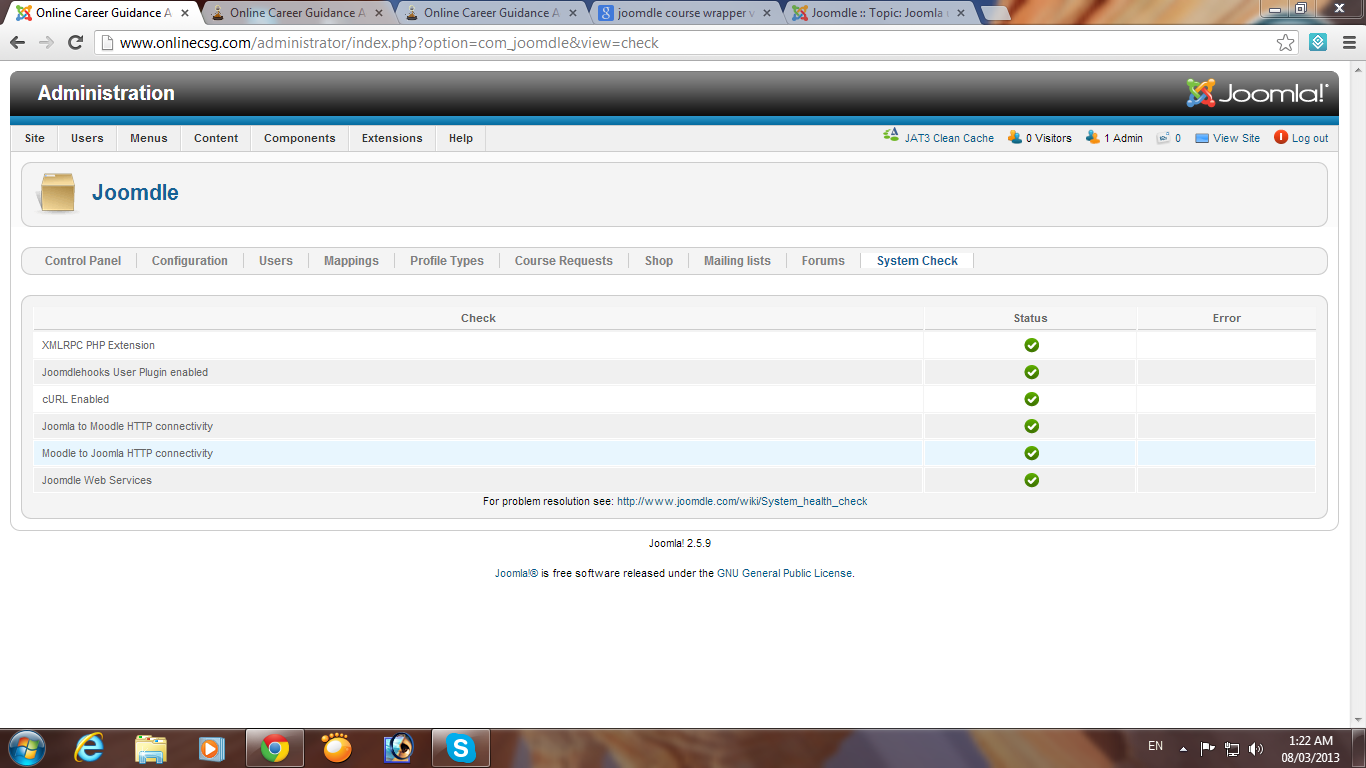Open the joomdle.com System_health_check wiki link
The image size is (1366, 768).
tap(742, 502)
